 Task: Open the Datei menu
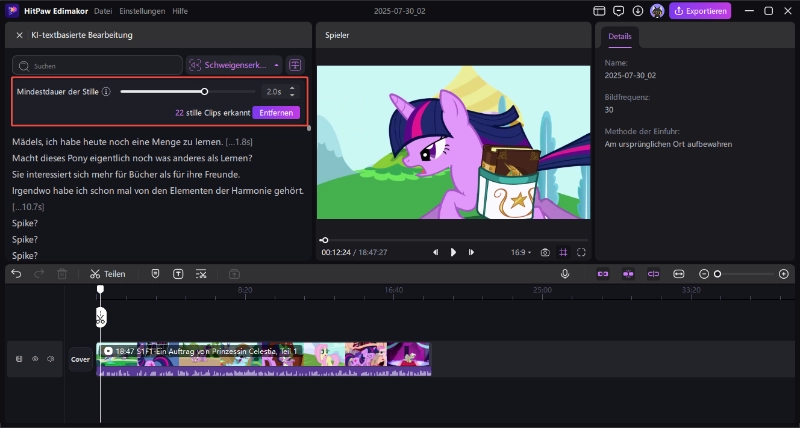click(x=103, y=11)
